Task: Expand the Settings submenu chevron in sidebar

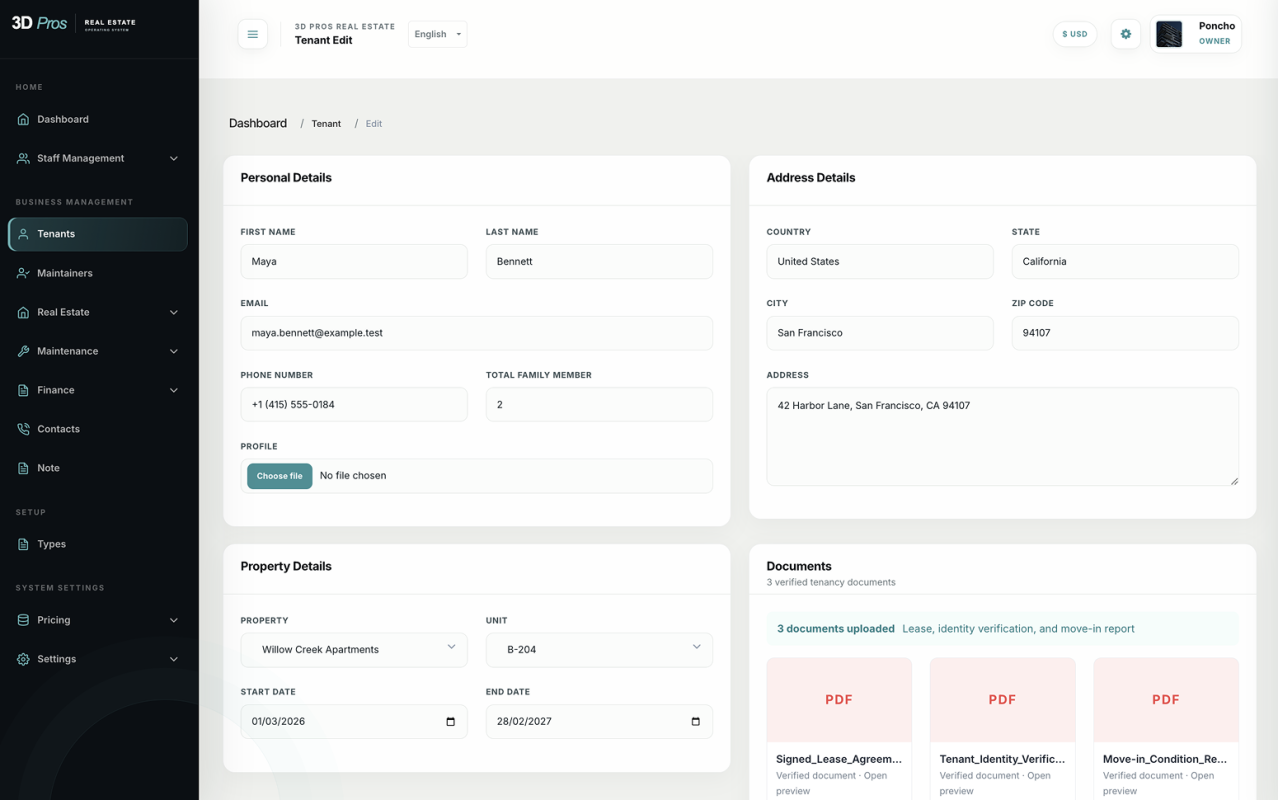Action: [173, 659]
